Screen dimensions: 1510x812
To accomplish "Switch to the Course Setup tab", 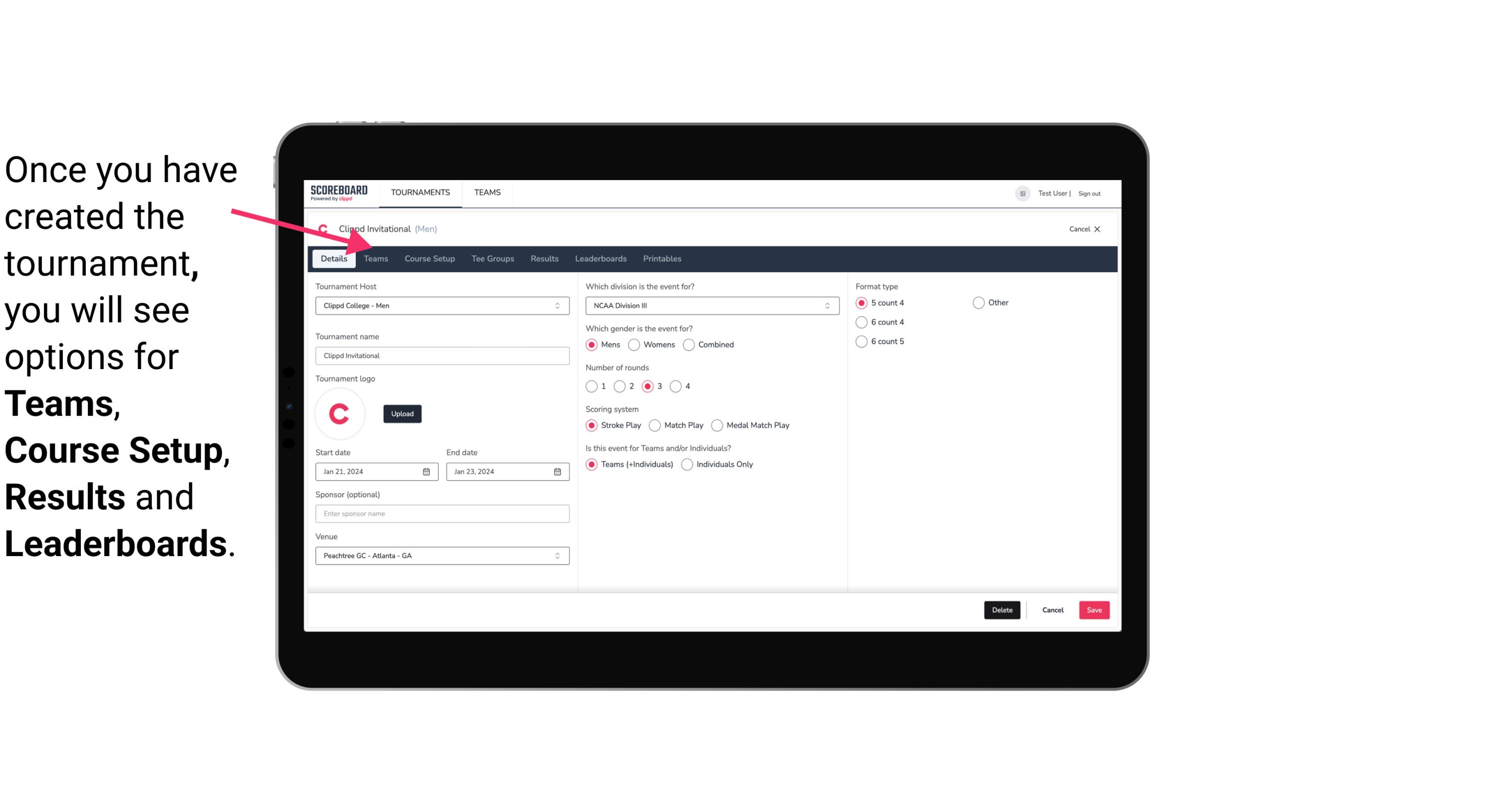I will click(x=429, y=258).
